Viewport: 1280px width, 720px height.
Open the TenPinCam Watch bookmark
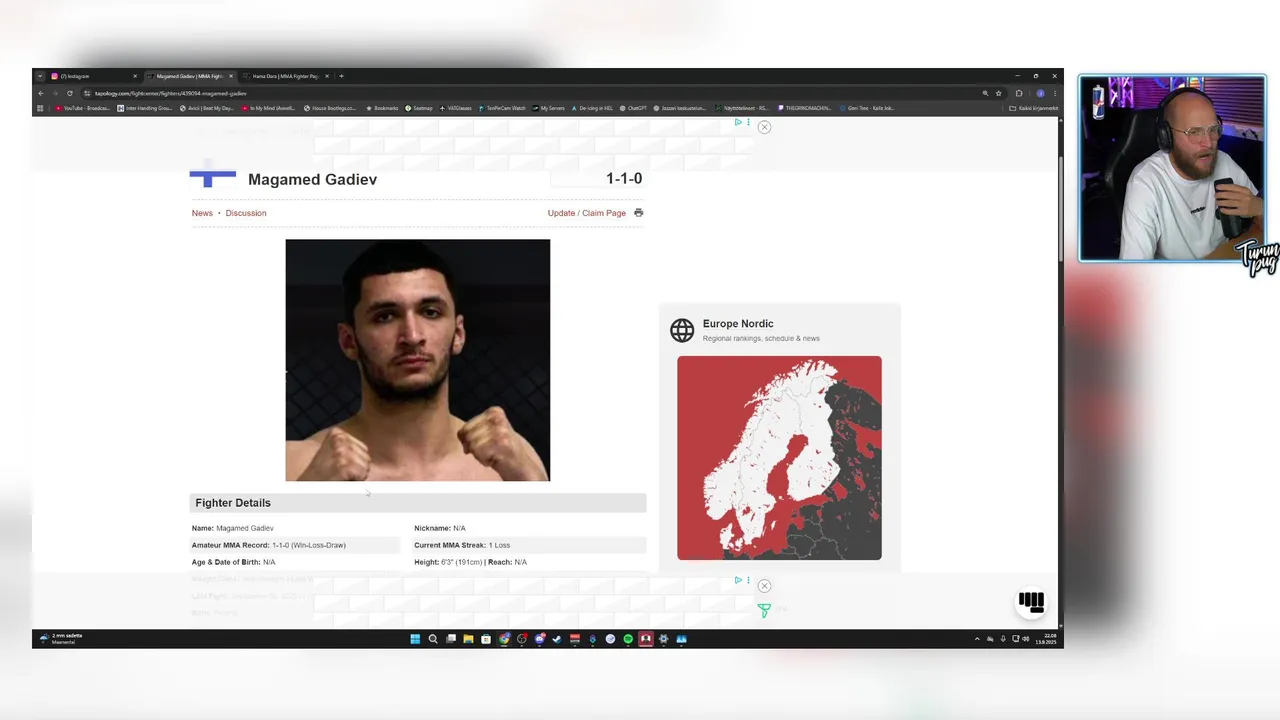pos(503,108)
